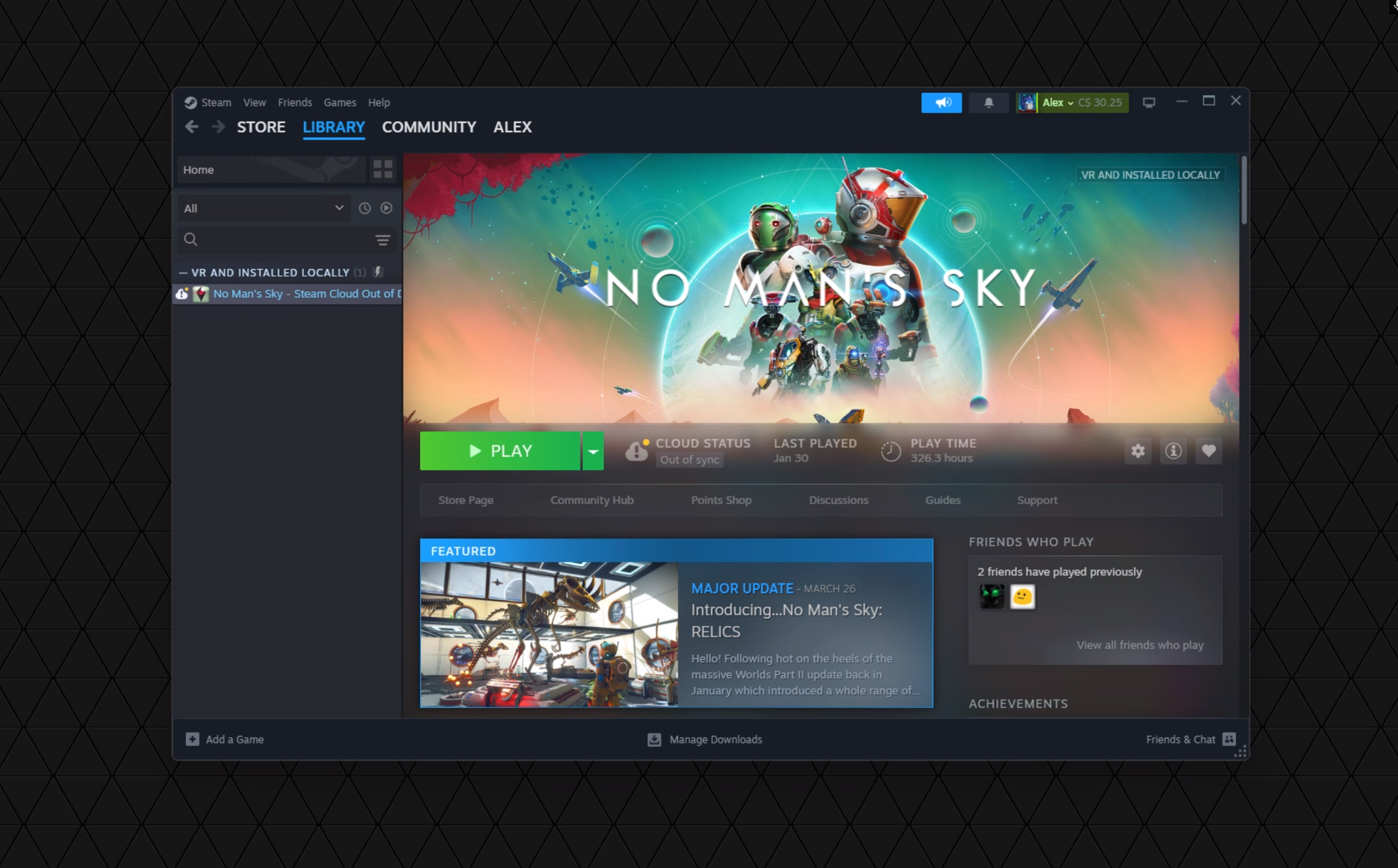Screen dimensions: 1398x868
Task: Open the Steam menu
Action: (x=216, y=103)
